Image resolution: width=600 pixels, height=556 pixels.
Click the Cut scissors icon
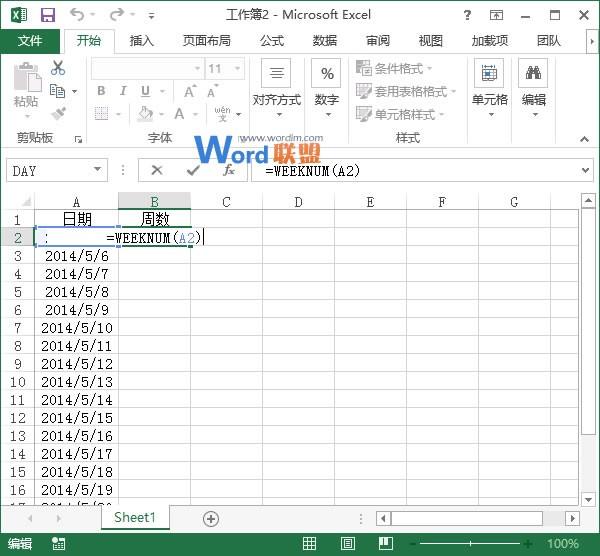[58, 68]
